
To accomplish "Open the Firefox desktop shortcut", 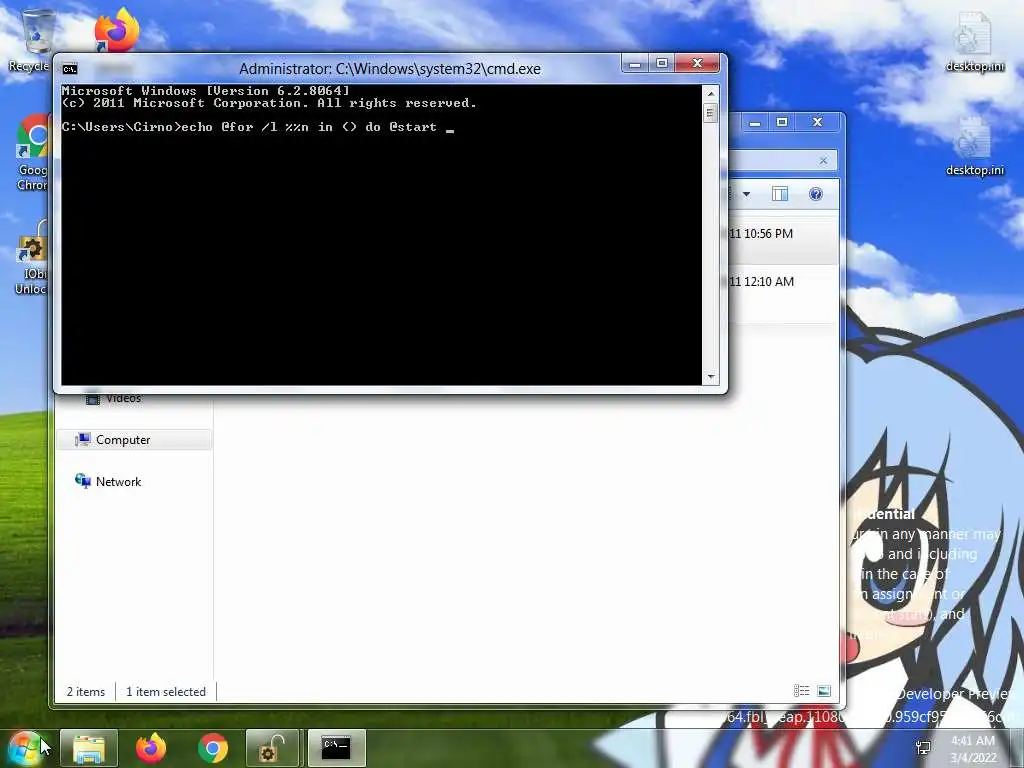I will [116, 30].
